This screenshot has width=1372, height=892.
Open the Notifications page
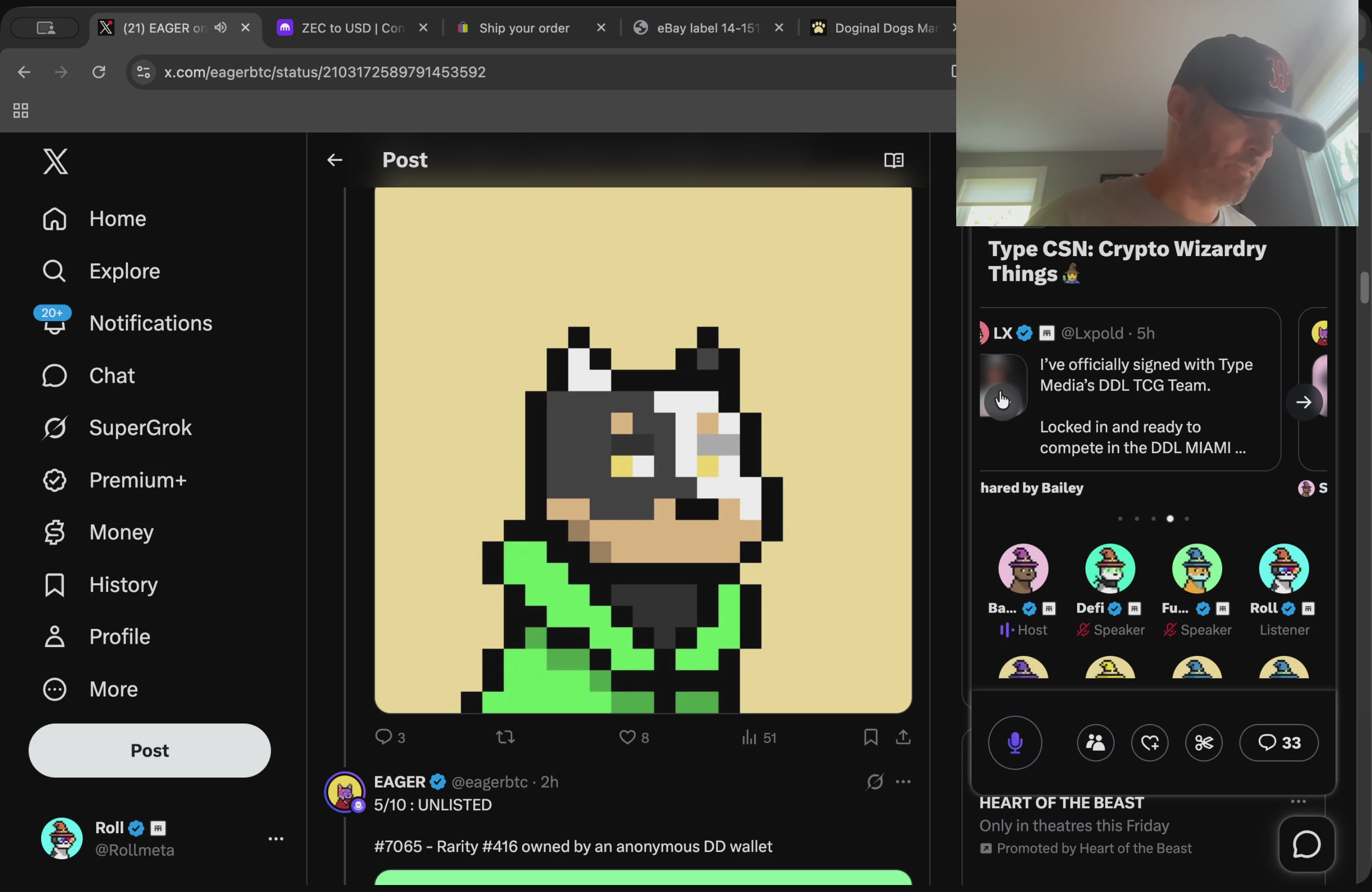pyautogui.click(x=127, y=323)
